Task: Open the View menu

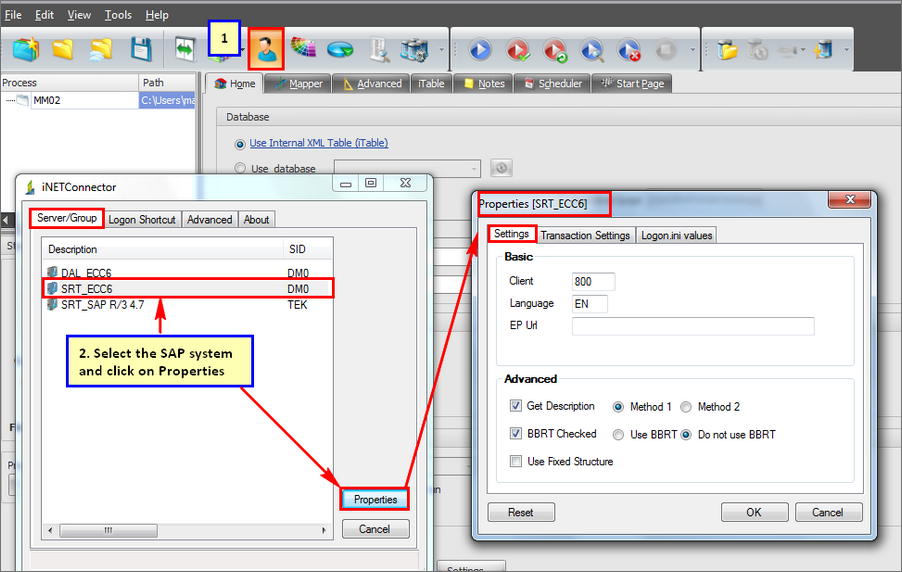Action: (79, 15)
